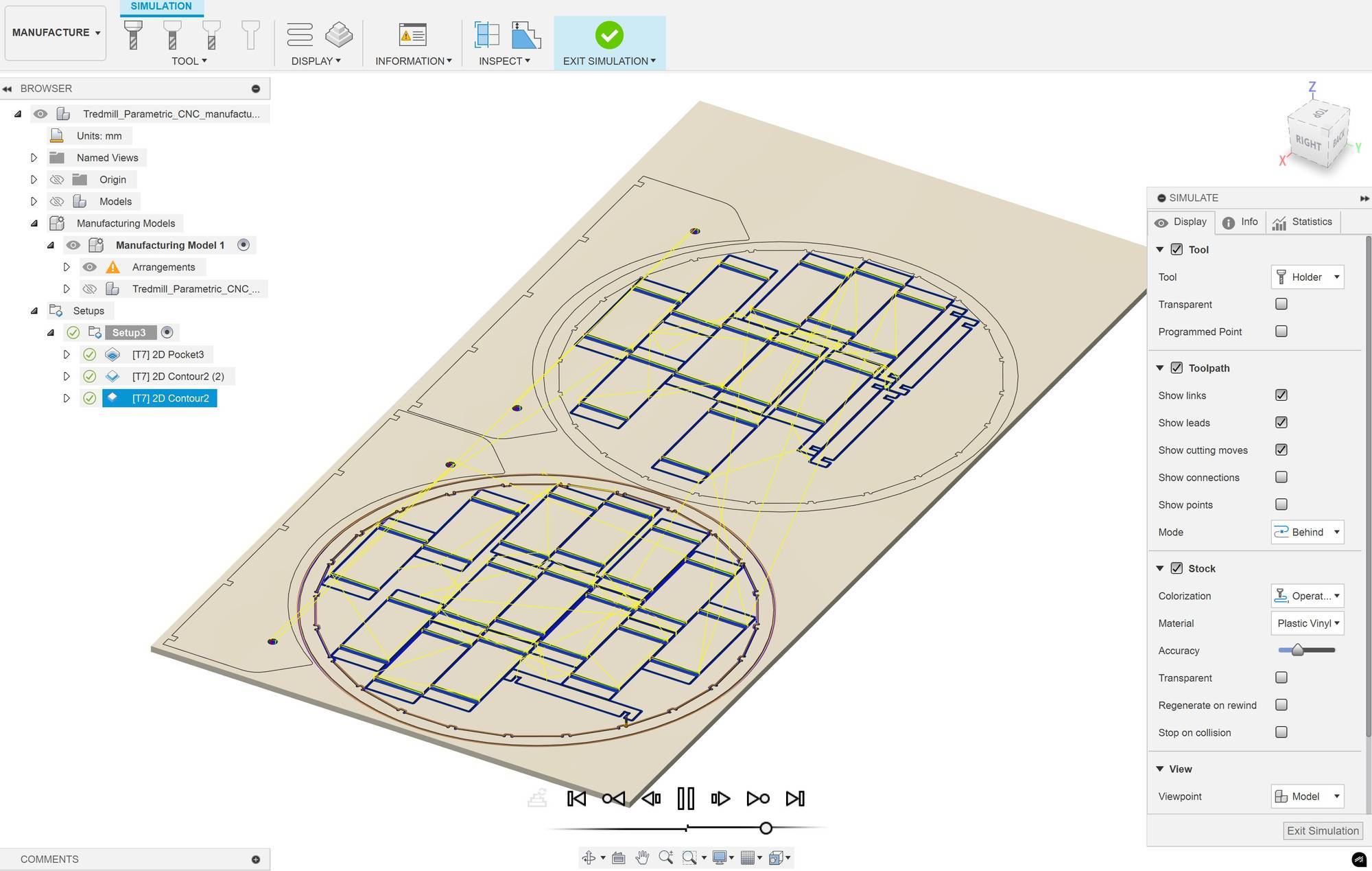Image resolution: width=1372 pixels, height=871 pixels.
Task: Enable Show connections checkbox
Action: click(x=1281, y=476)
